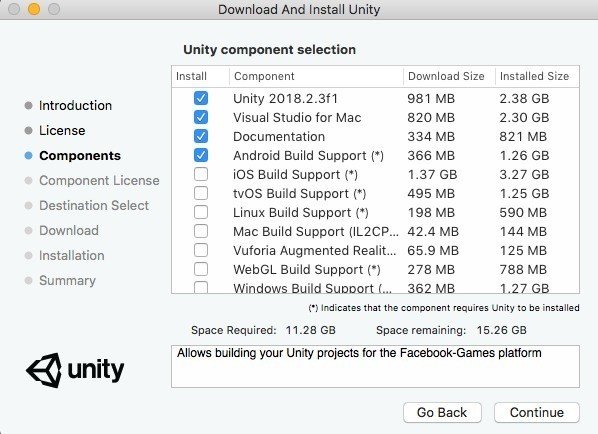Select the Mac Build Support (IL2CPP) row

coord(375,231)
